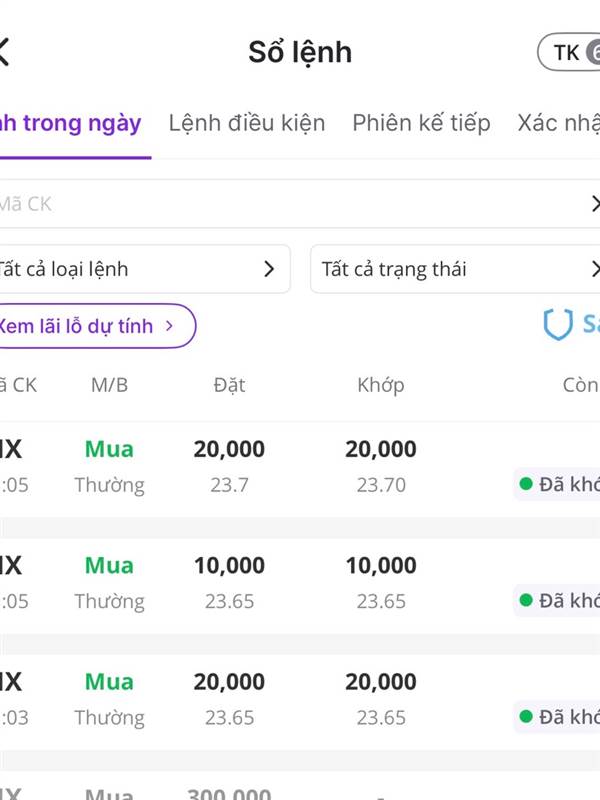
Task: Tap the "Mã CK" search field
Action: pos(280,204)
